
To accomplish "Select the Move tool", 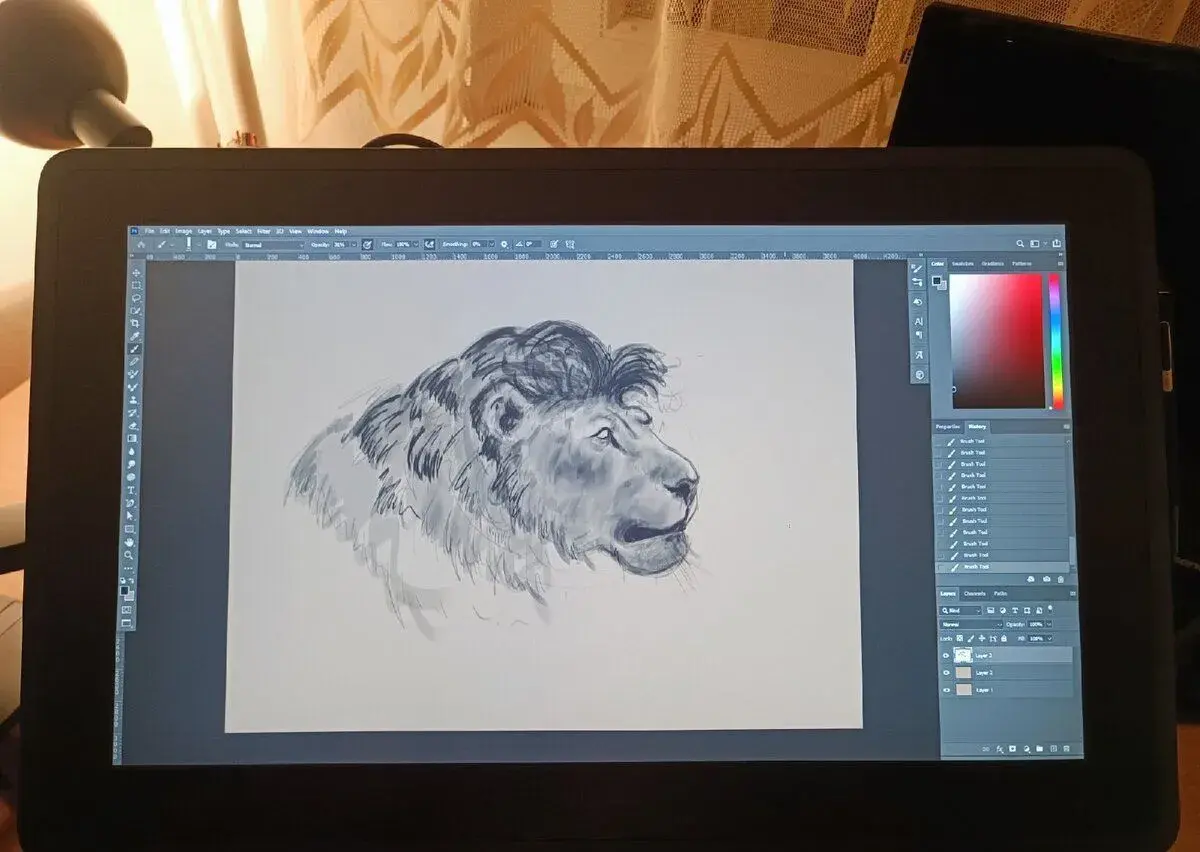I will (x=137, y=272).
